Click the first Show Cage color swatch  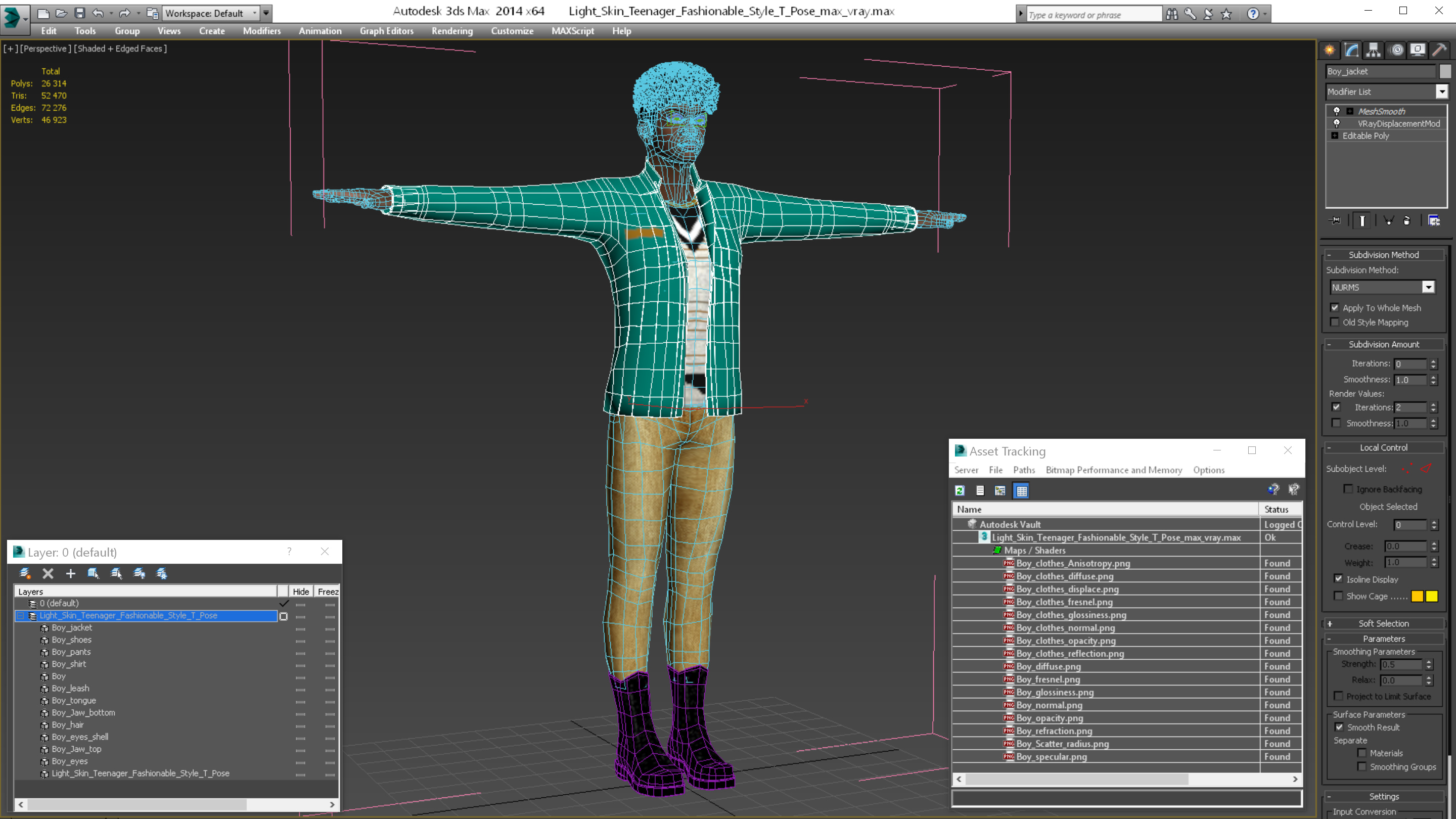(1417, 596)
